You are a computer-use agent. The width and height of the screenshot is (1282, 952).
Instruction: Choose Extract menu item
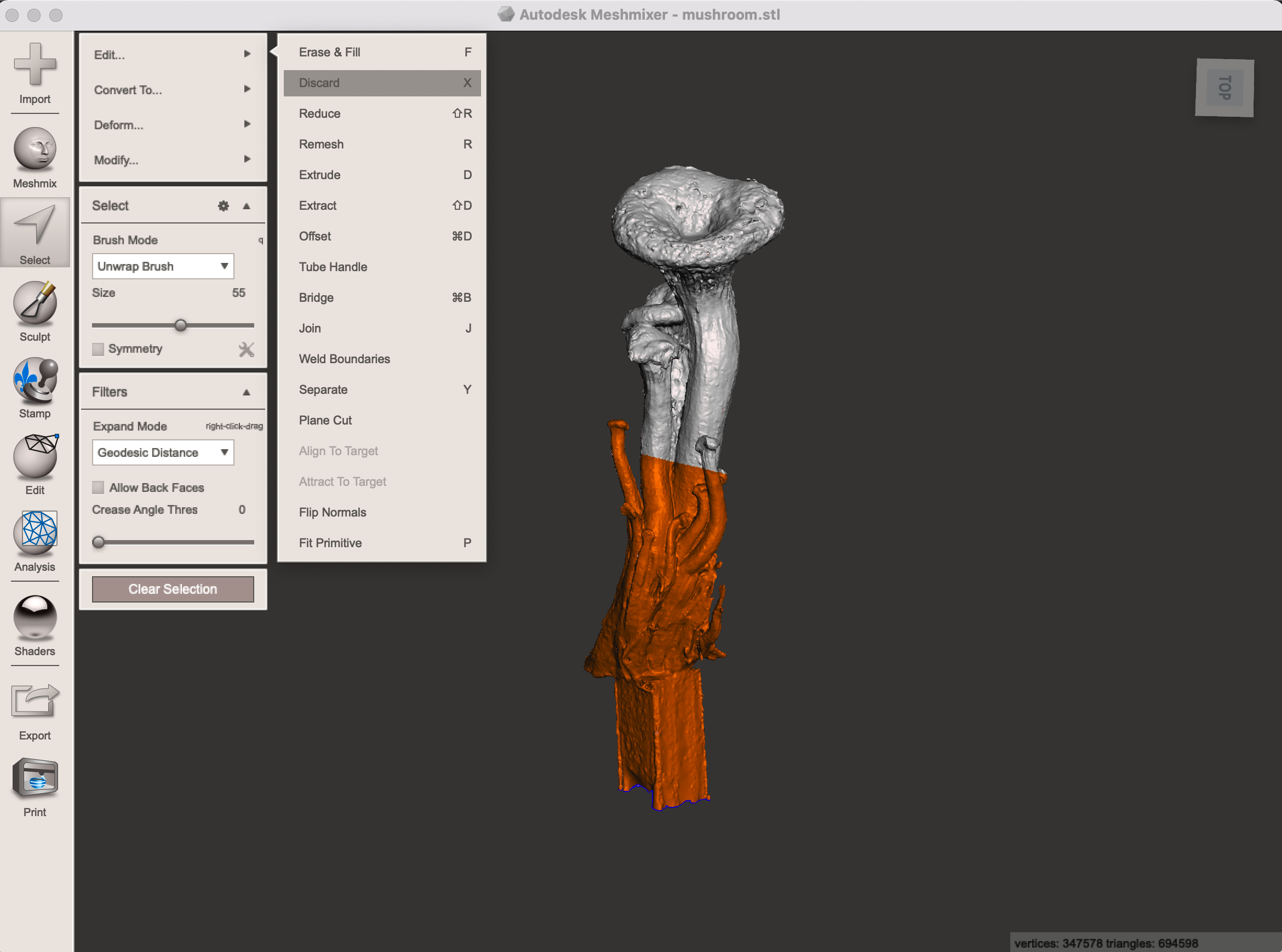click(x=382, y=205)
